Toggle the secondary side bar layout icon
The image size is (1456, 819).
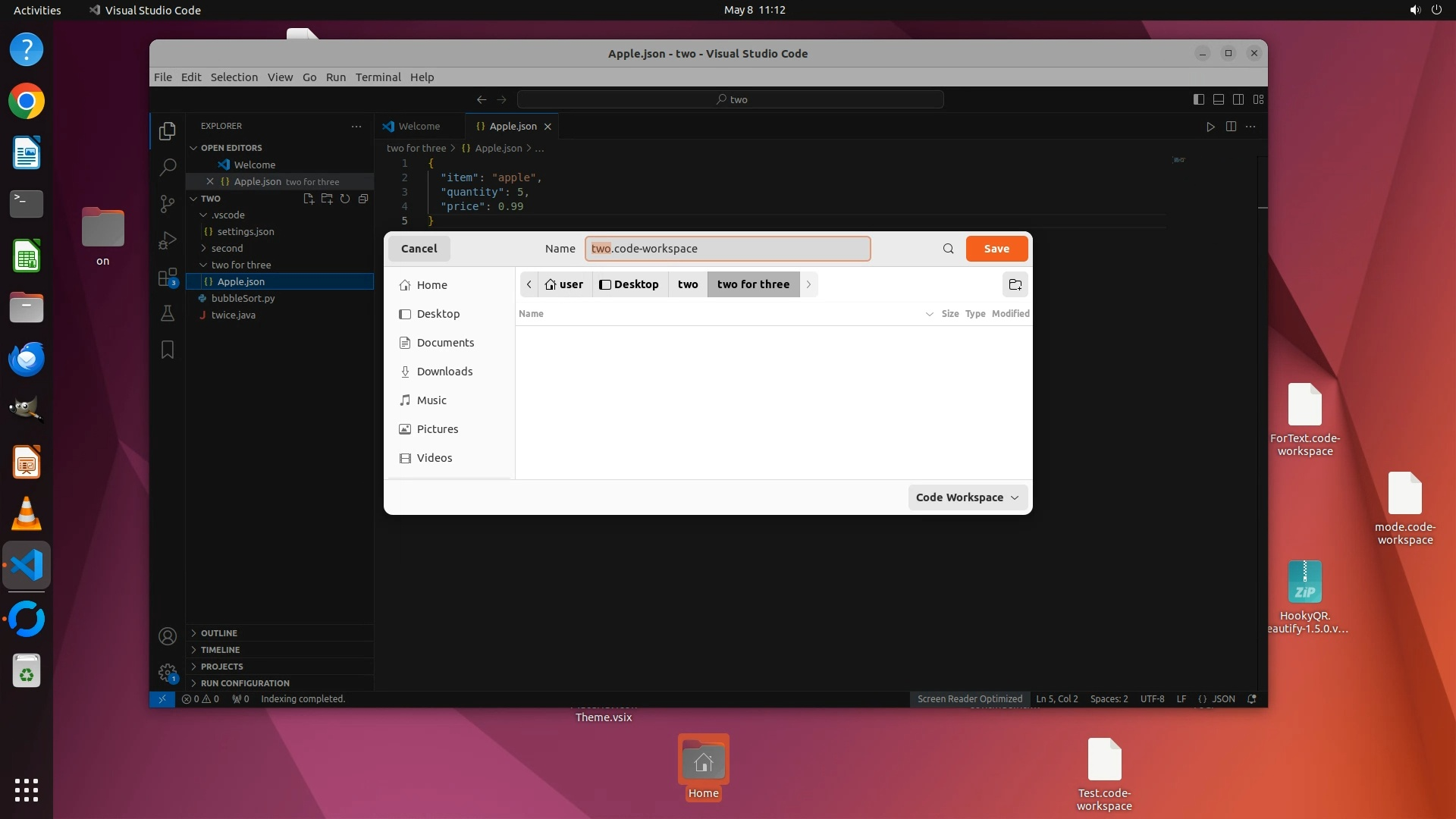click(x=1238, y=99)
